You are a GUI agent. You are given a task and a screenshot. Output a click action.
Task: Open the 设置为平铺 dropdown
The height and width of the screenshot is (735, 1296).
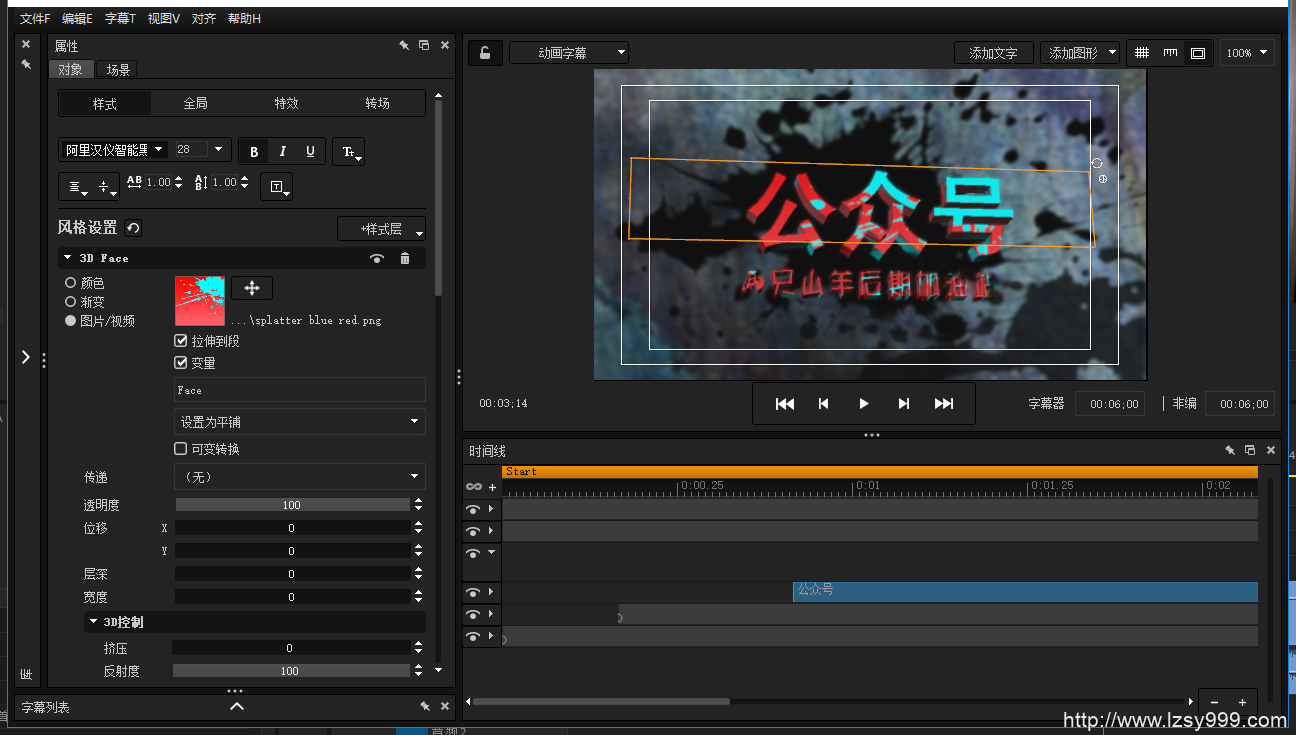click(x=299, y=422)
